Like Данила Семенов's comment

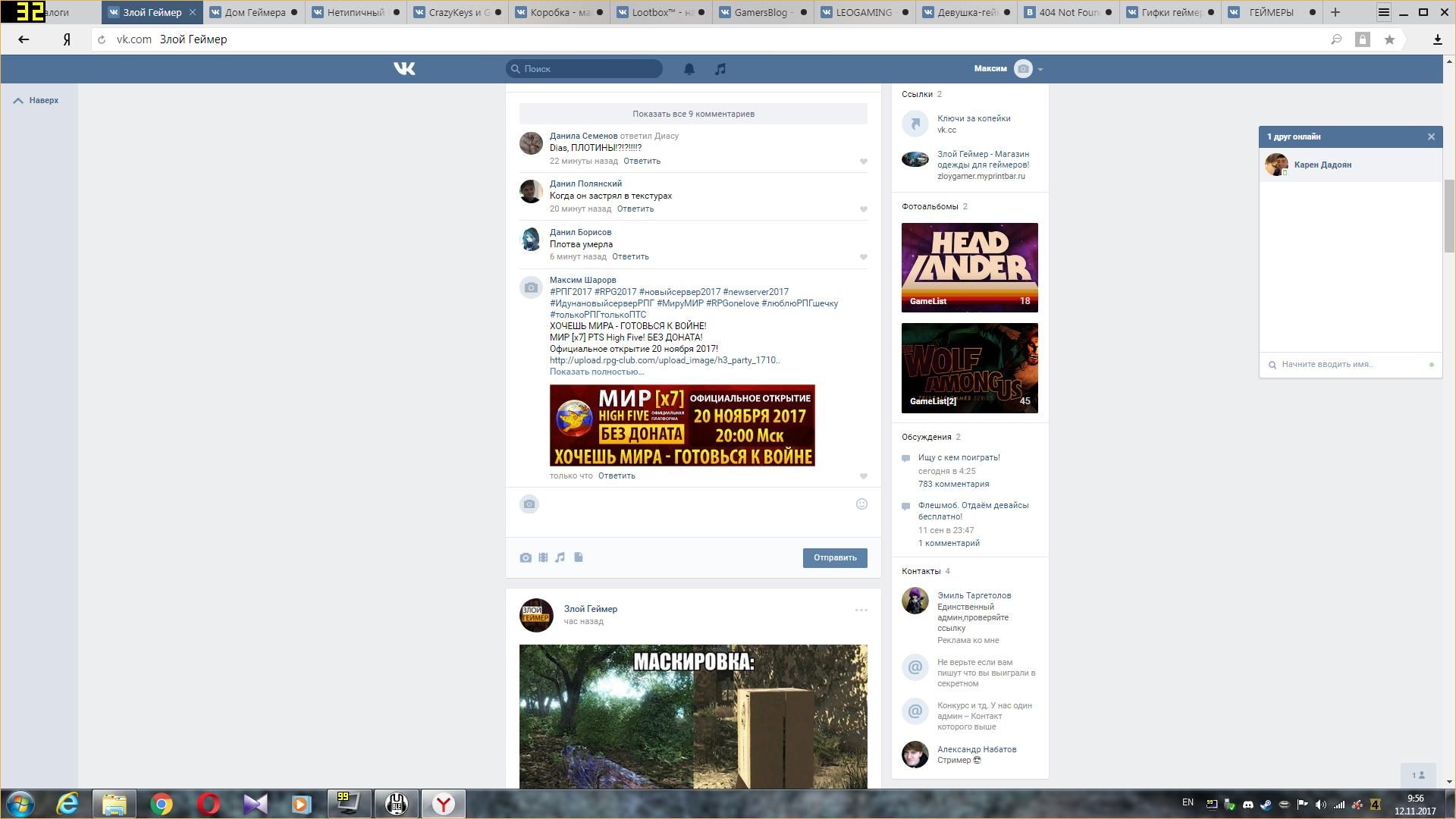coord(863,162)
